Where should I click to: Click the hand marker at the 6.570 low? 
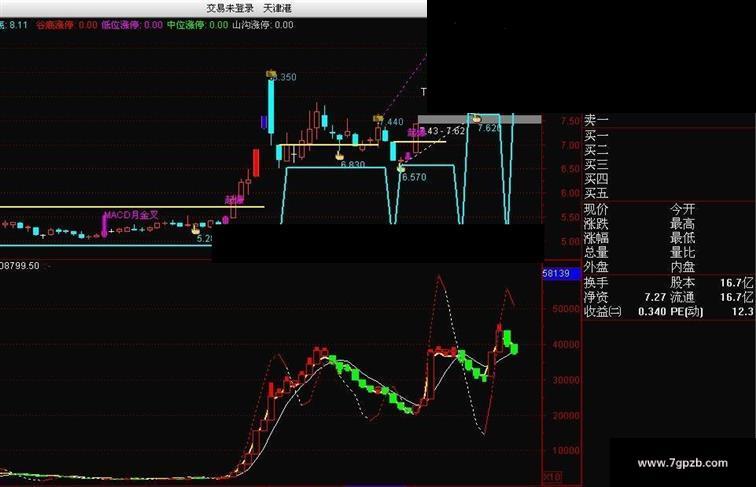pyautogui.click(x=401, y=168)
